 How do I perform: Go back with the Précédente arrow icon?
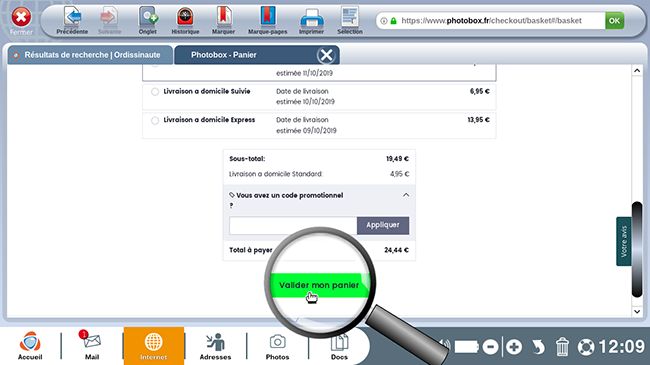tap(73, 17)
